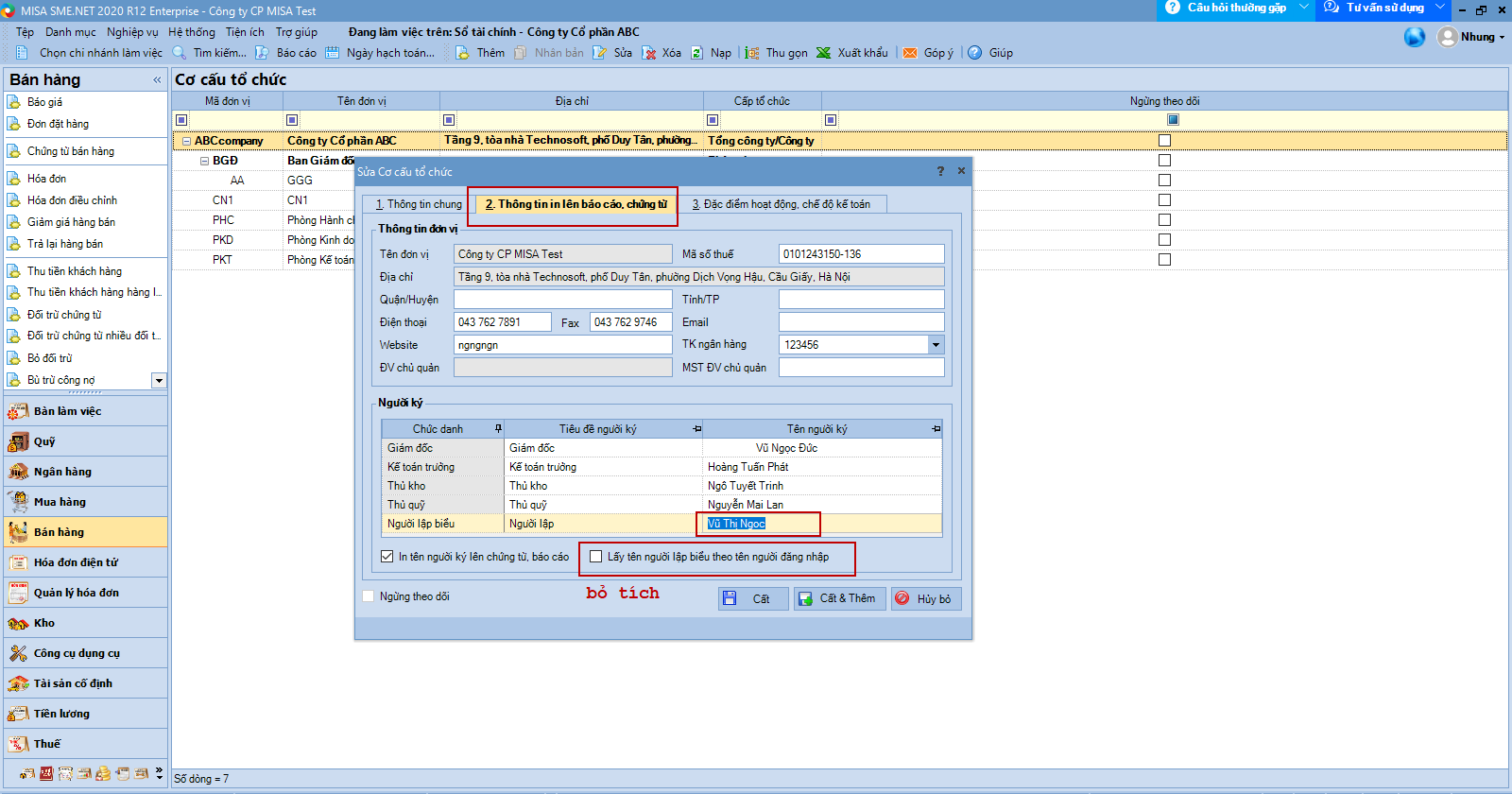Switch to the Thông tin chung tab
The height and width of the screenshot is (794, 1512).
pos(419,204)
